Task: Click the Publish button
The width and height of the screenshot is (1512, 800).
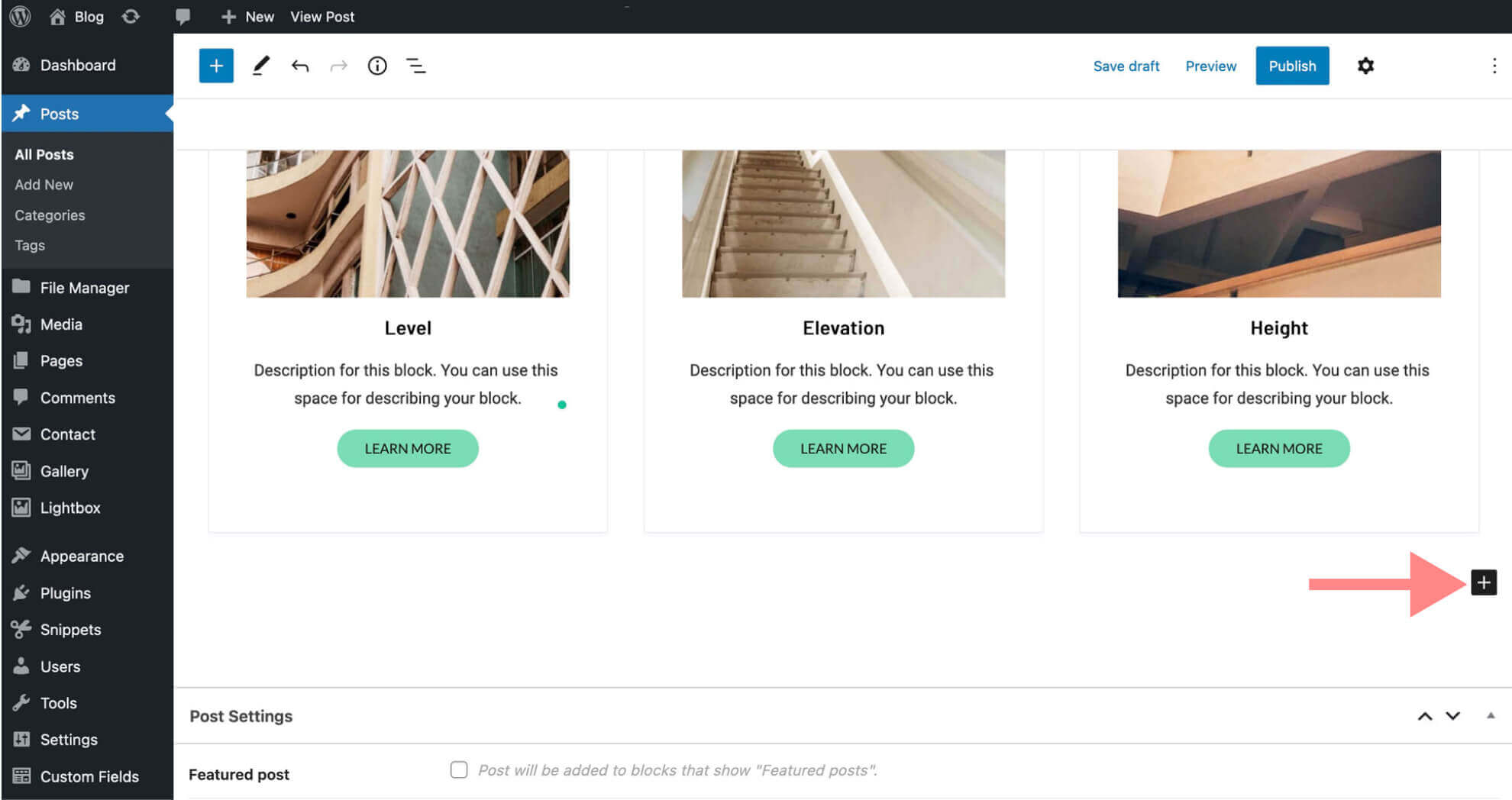Action: click(x=1292, y=66)
